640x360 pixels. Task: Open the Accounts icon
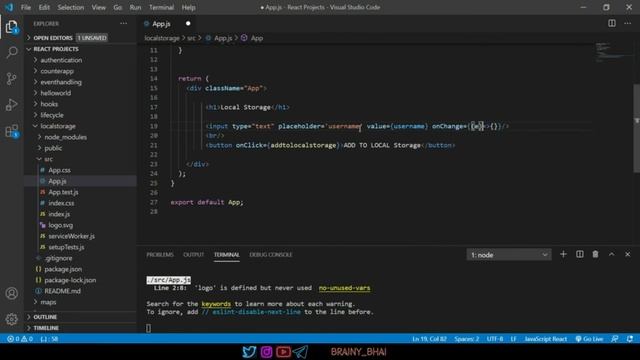(x=12, y=293)
